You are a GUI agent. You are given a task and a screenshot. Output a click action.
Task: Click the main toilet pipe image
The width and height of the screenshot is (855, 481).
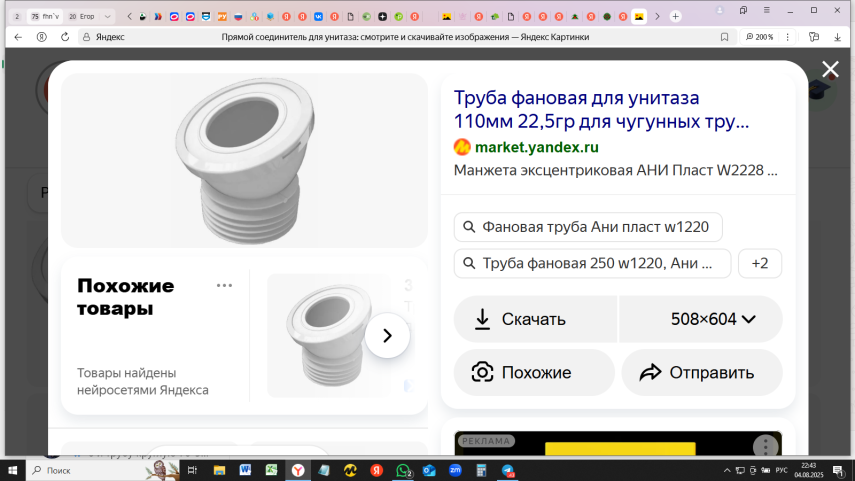coord(244,160)
